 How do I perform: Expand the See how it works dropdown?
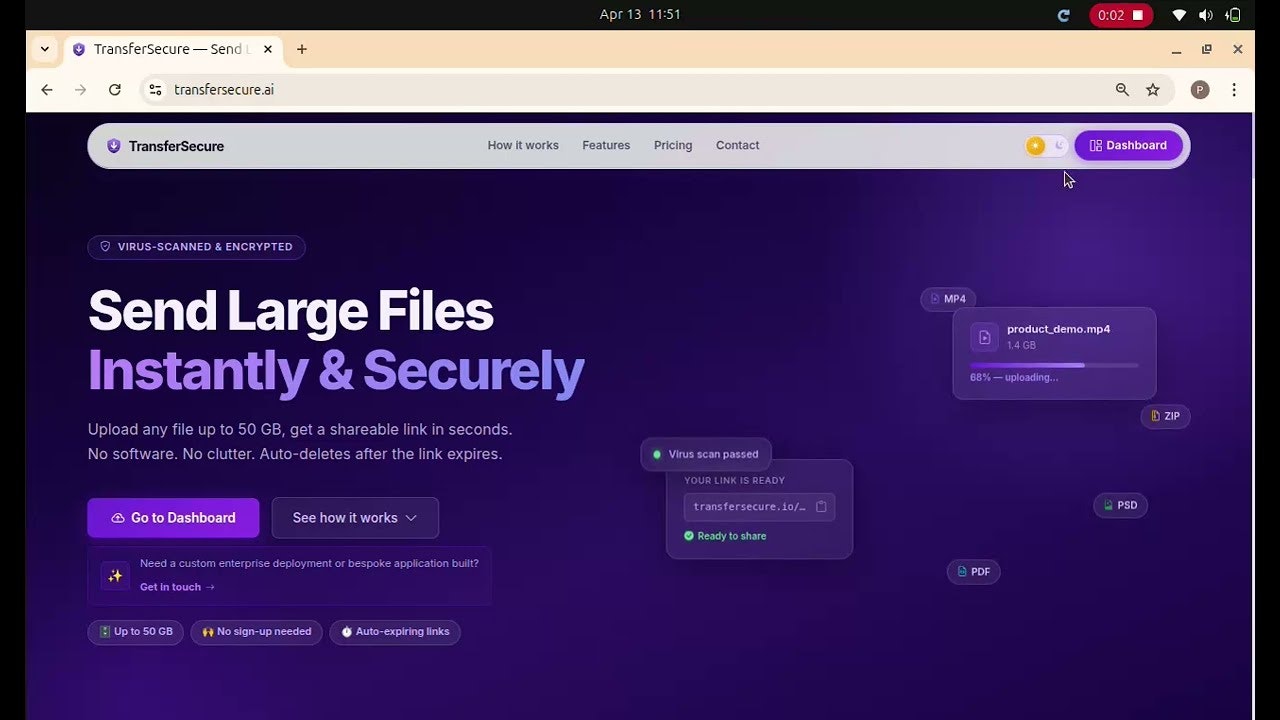tap(354, 517)
